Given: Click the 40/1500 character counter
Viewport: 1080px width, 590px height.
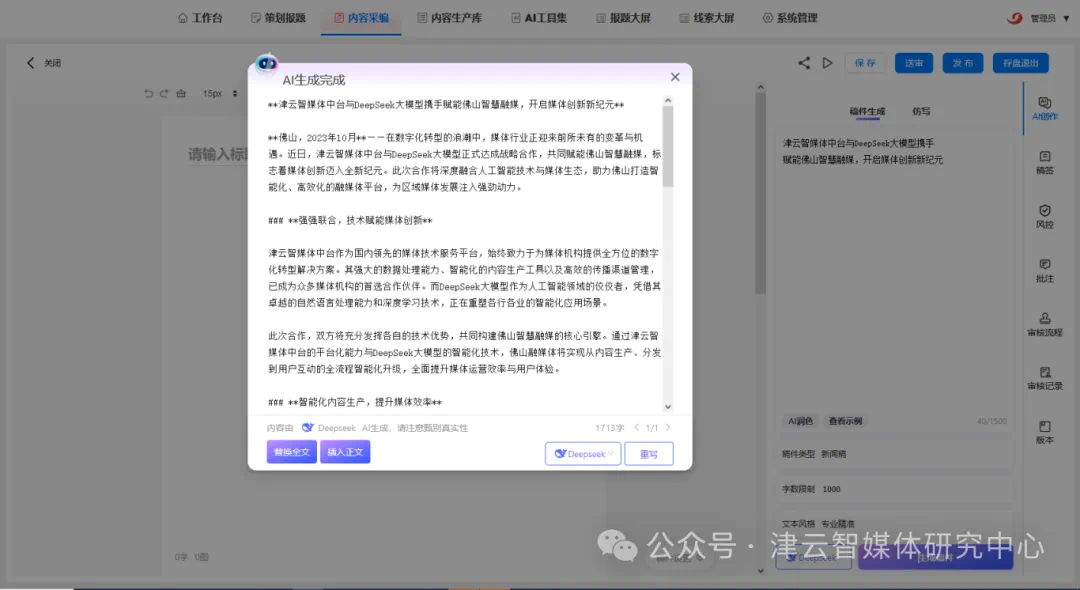Looking at the screenshot, I should pyautogui.click(x=992, y=421).
